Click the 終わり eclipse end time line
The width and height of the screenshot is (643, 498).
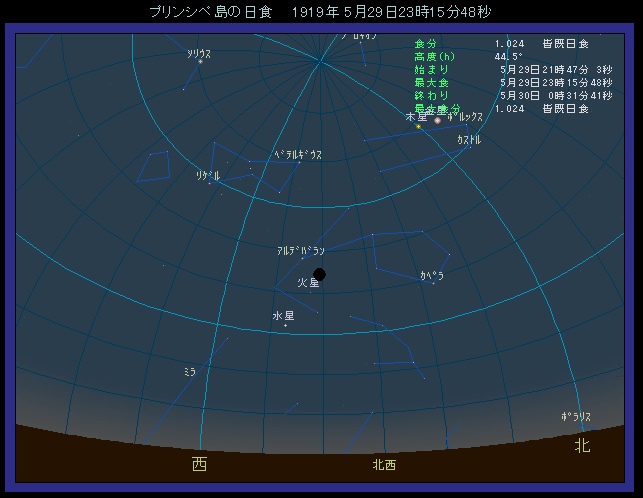pos(500,96)
